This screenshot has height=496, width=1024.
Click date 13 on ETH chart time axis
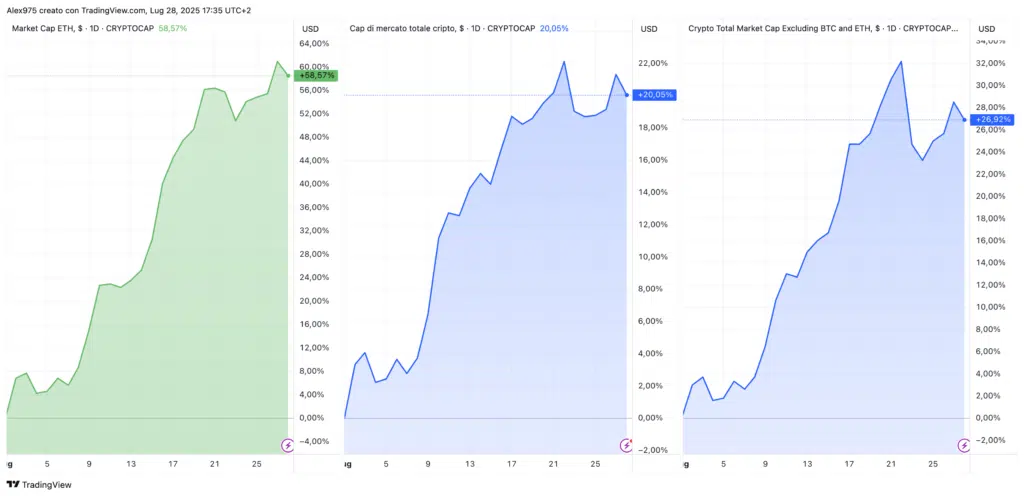(x=130, y=464)
